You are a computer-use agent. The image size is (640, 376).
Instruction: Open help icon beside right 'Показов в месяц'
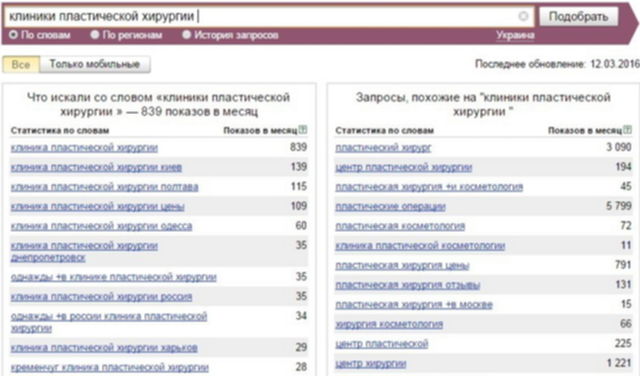click(x=627, y=130)
